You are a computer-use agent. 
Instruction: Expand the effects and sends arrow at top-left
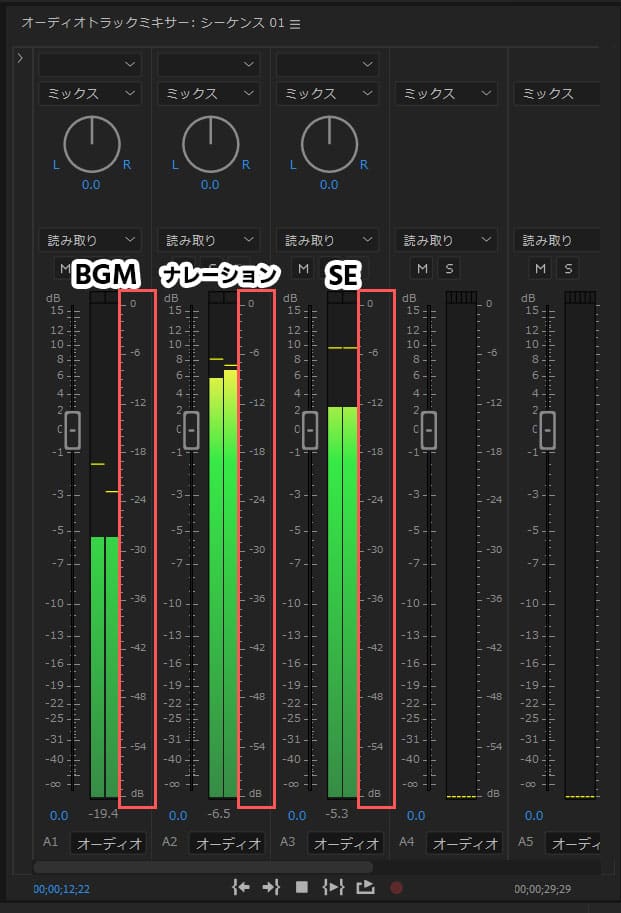tap(20, 59)
